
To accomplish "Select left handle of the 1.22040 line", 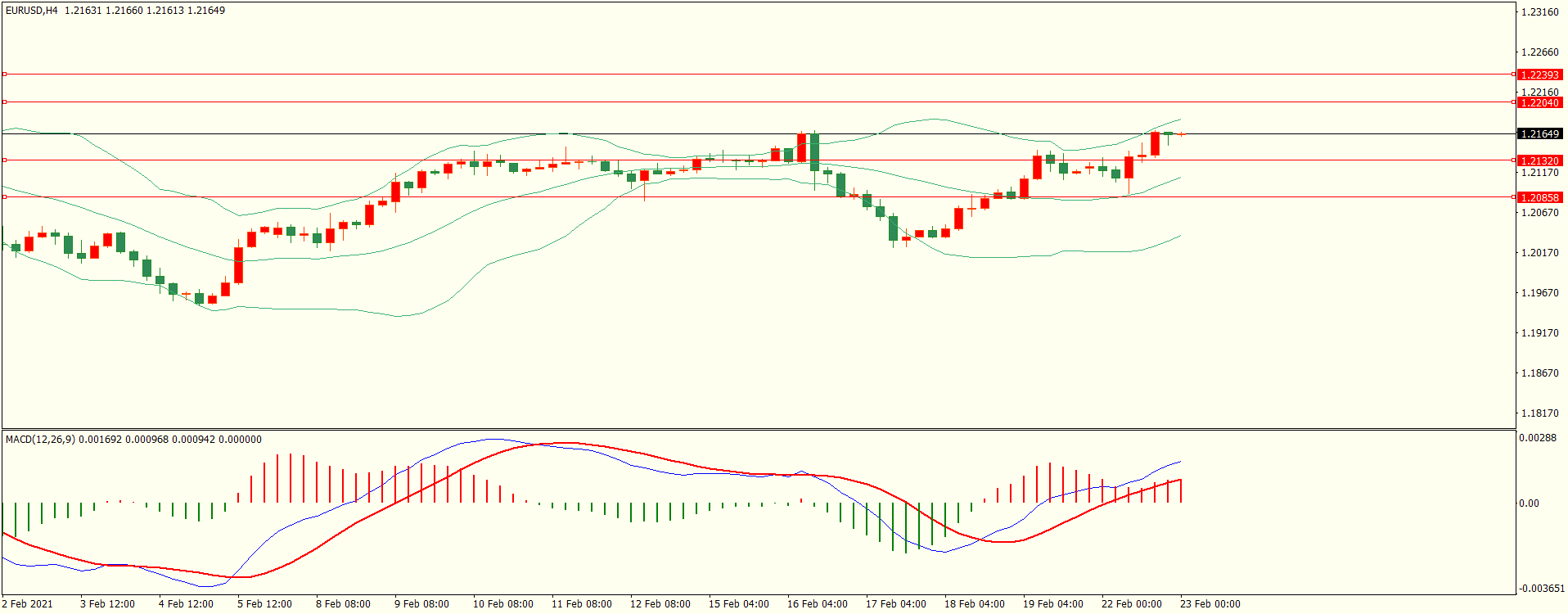I will coord(4,102).
